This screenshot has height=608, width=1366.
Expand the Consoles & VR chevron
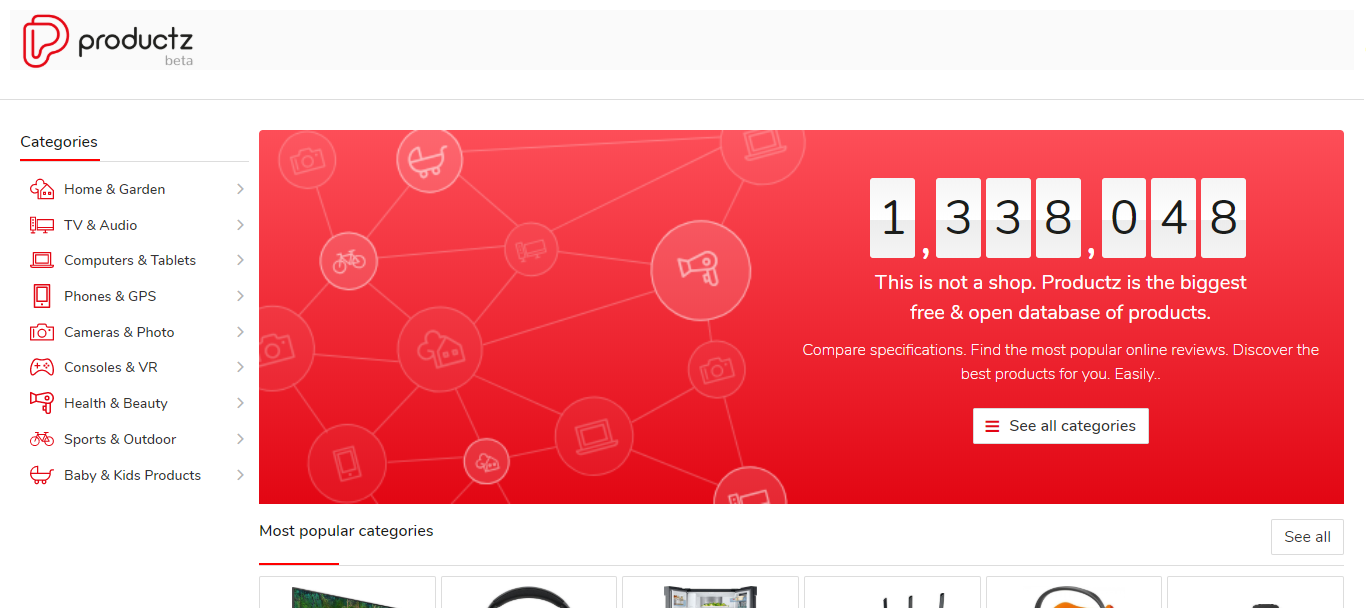click(x=240, y=367)
